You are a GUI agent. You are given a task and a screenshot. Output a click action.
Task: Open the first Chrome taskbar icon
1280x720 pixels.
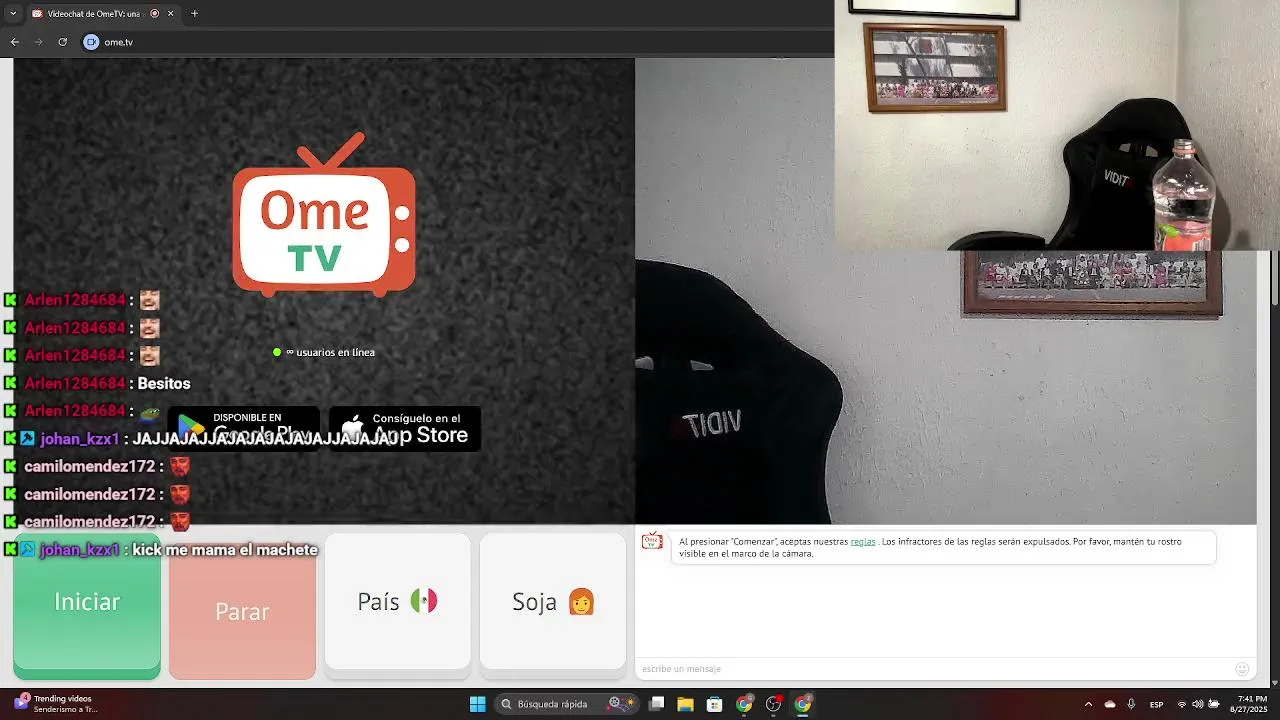click(744, 704)
